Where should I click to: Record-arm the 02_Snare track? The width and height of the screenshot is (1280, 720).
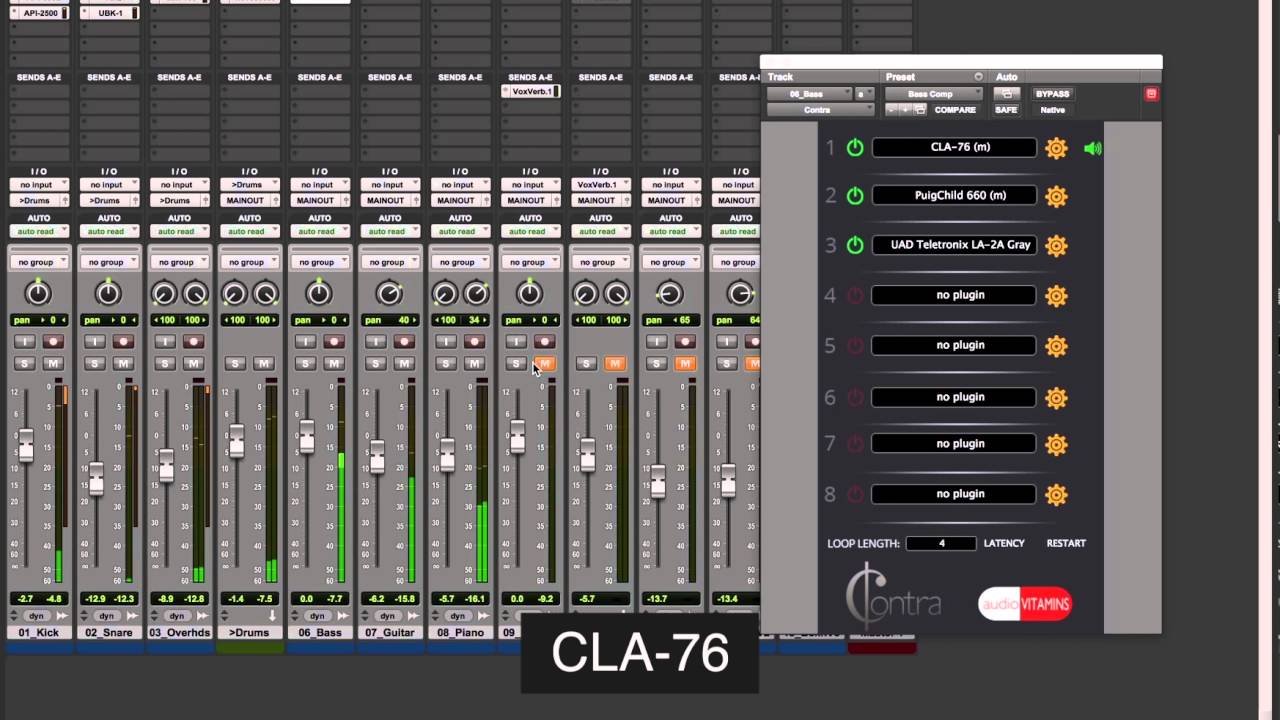(x=123, y=342)
